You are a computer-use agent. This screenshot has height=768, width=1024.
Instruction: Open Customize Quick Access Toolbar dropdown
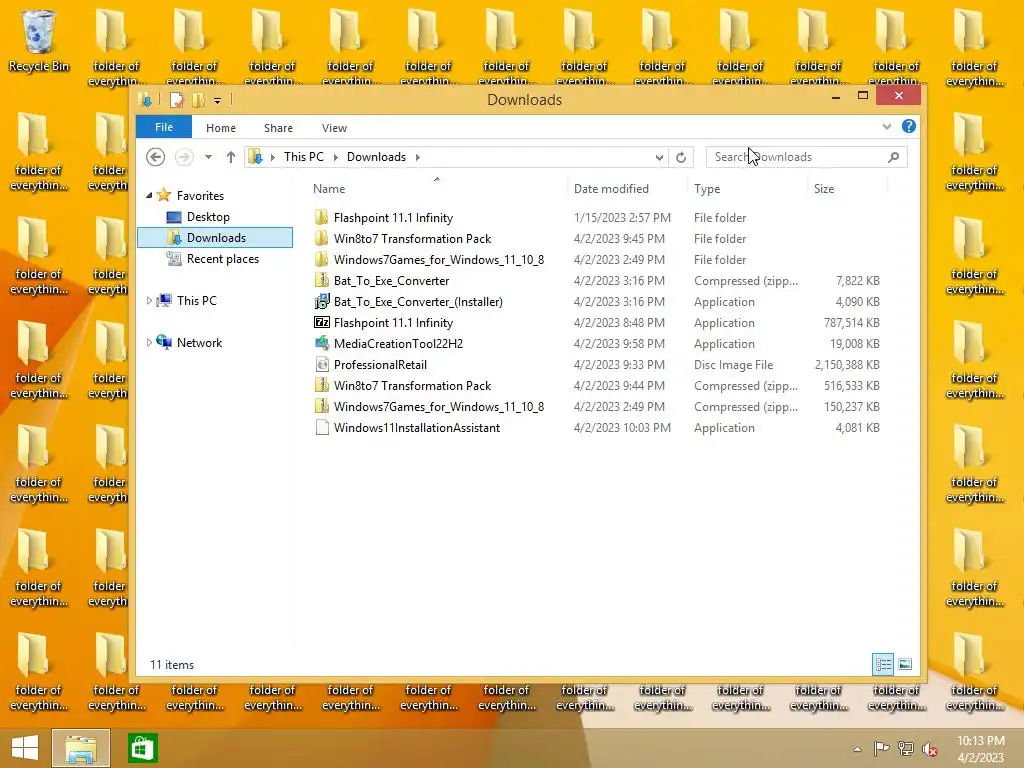[x=217, y=101]
